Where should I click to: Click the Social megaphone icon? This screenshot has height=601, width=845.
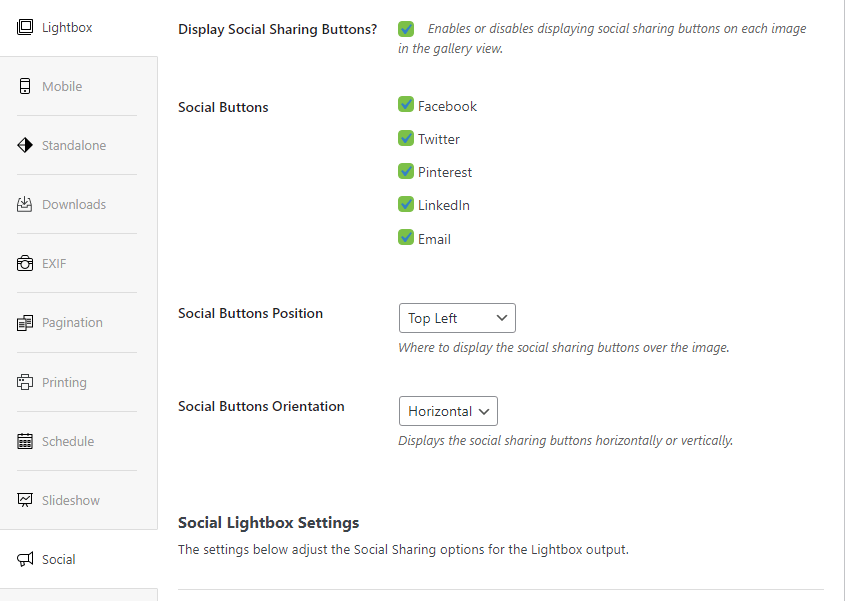pos(25,559)
